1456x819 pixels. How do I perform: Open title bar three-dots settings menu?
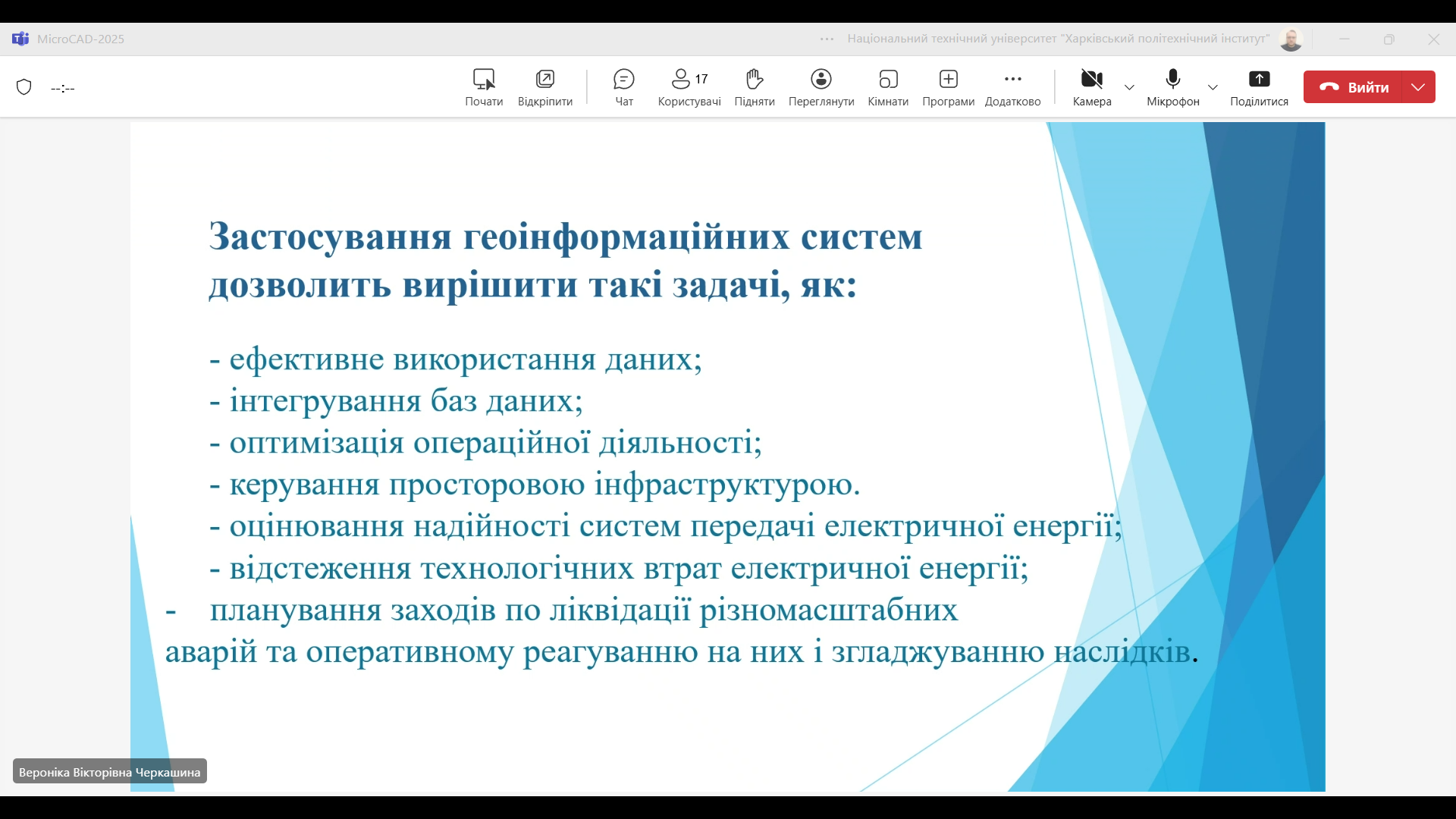tap(827, 39)
